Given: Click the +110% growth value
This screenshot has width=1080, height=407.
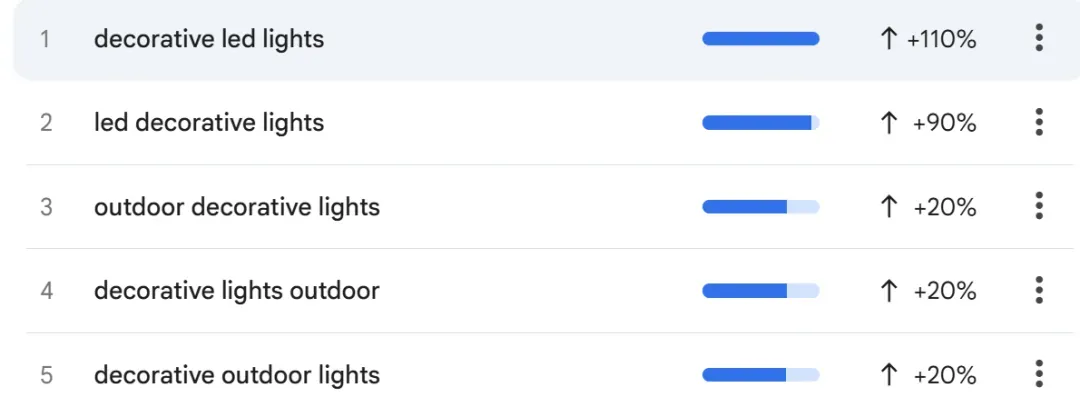Looking at the screenshot, I should point(942,40).
